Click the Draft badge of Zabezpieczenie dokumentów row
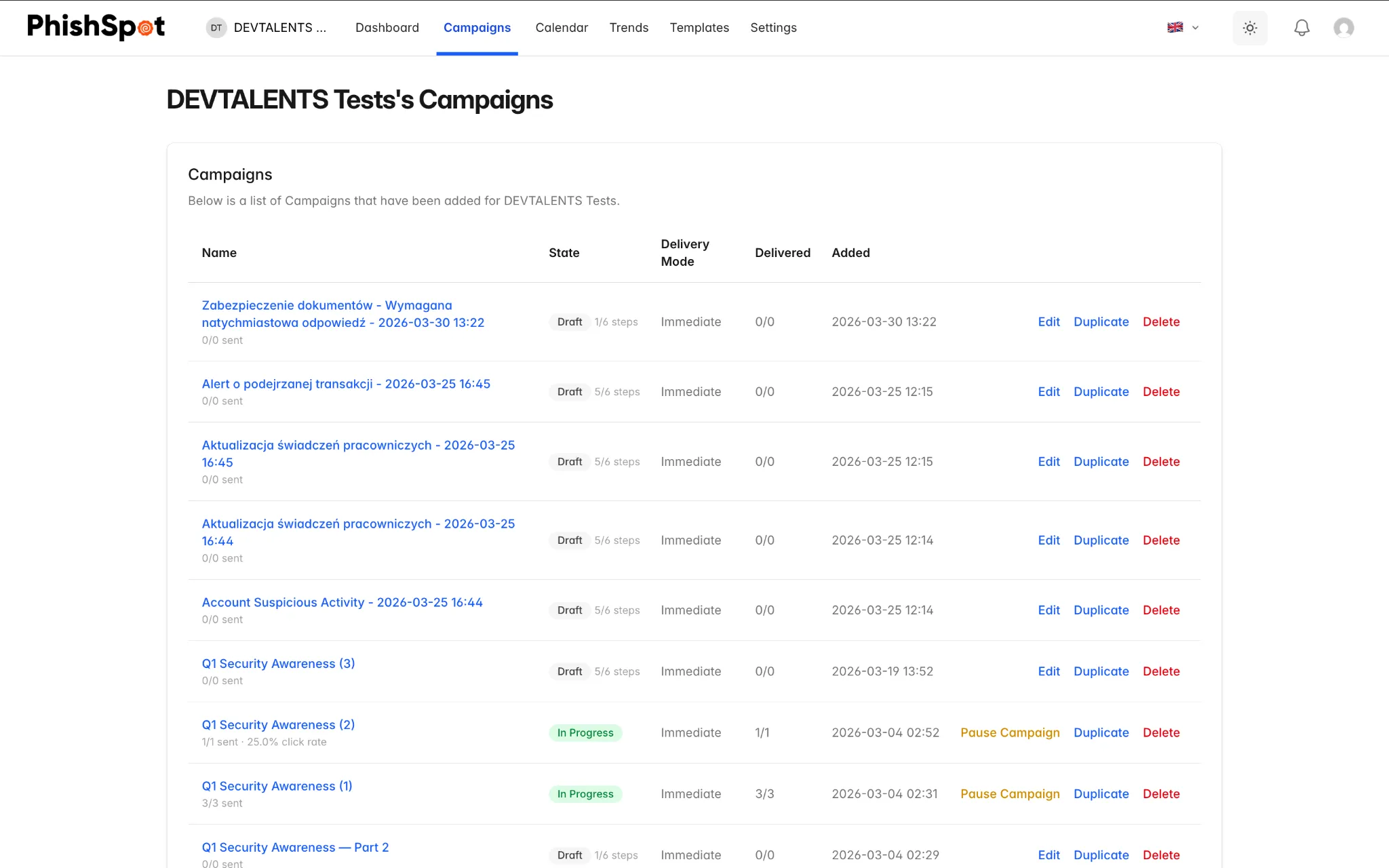 click(x=570, y=321)
